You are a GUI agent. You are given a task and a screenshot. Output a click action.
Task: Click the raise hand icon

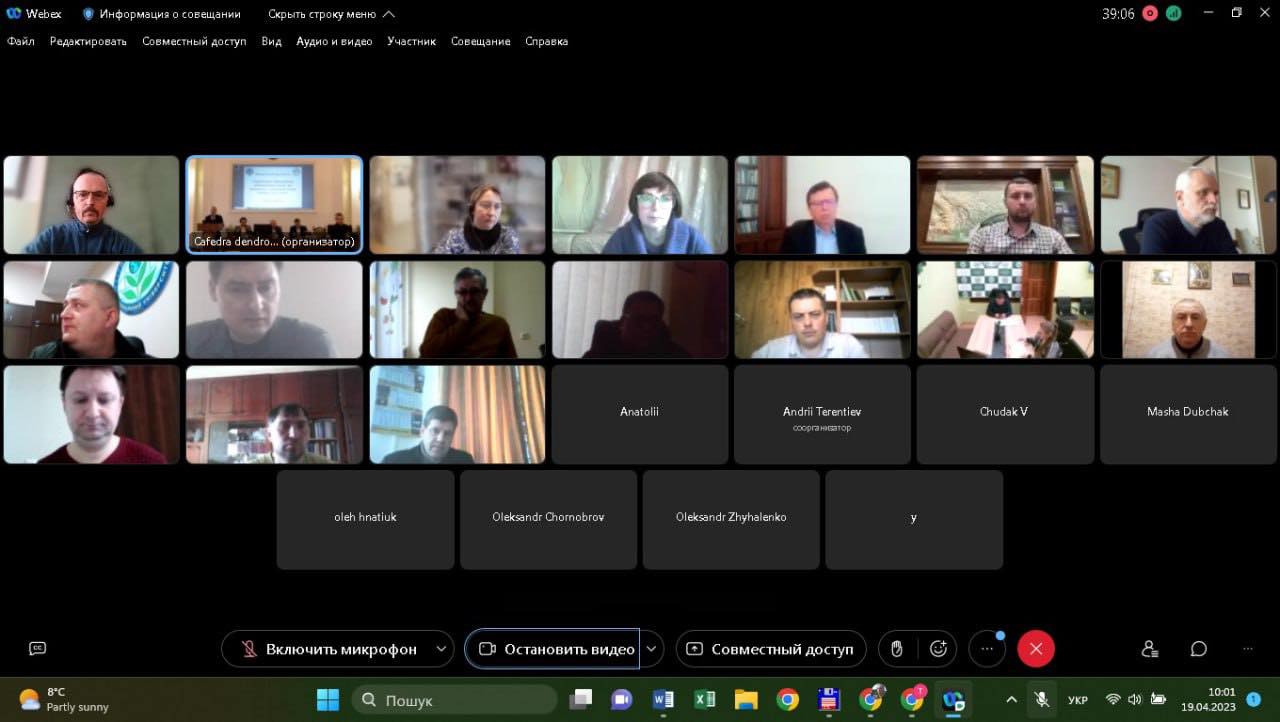pyautogui.click(x=897, y=649)
